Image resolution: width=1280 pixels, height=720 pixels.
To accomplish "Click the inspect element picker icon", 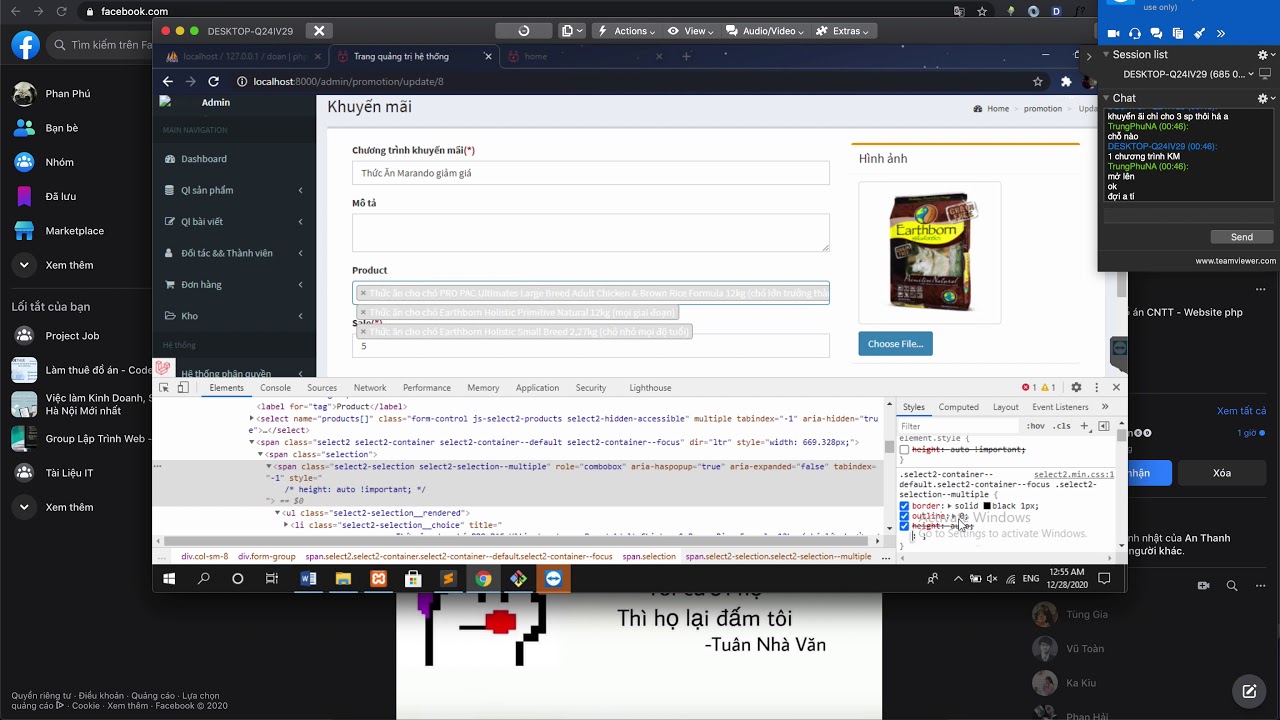I will click(x=164, y=388).
